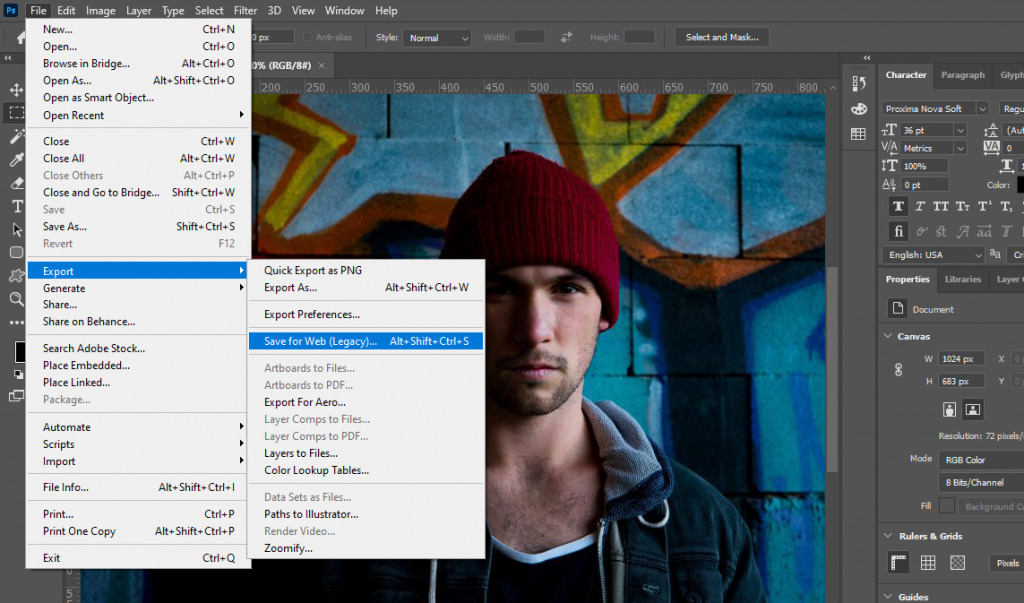This screenshot has height=603, width=1024.
Task: Switch to the Paragraph tab
Action: 963,75
